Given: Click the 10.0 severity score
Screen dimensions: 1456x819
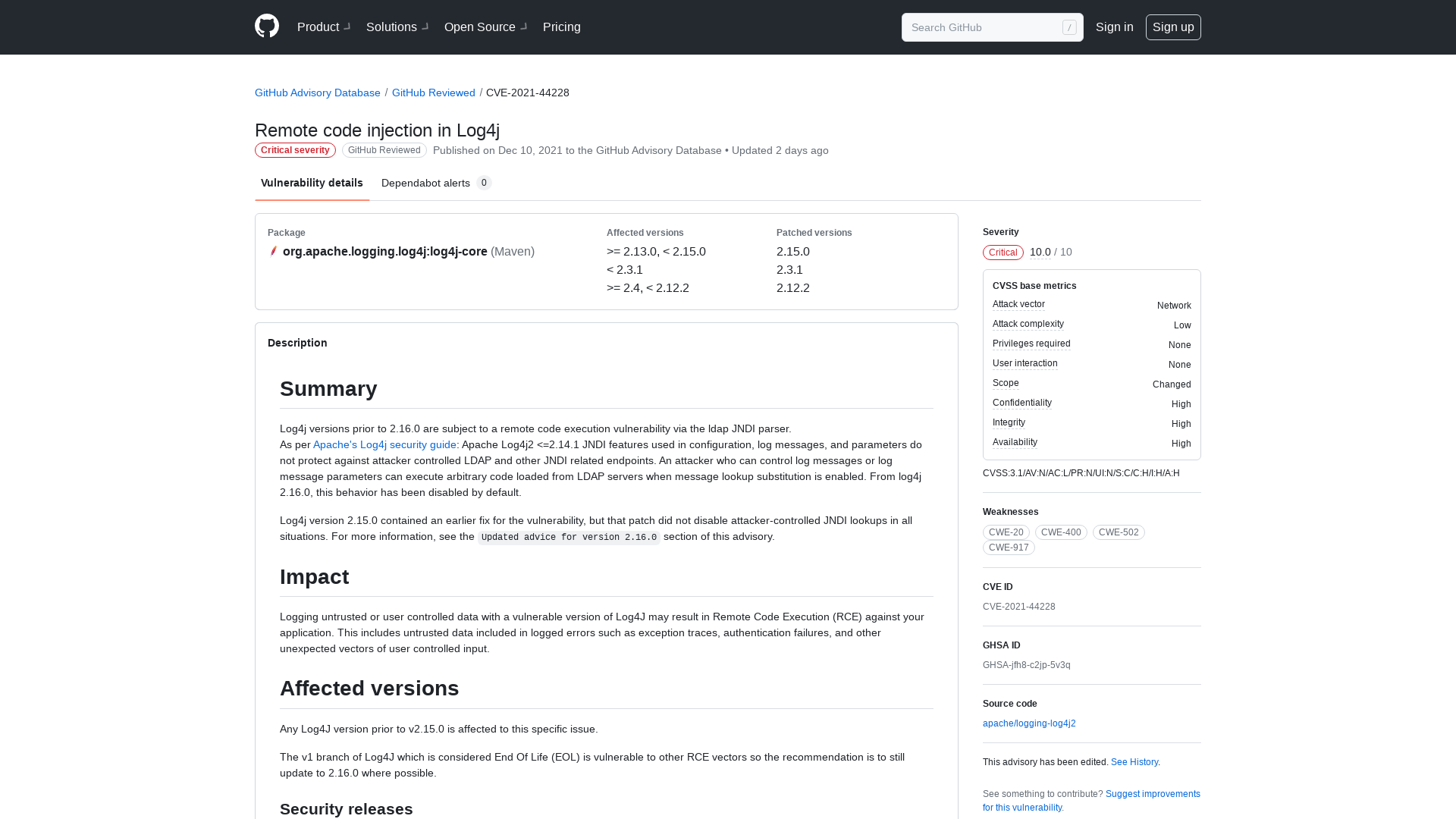Looking at the screenshot, I should coord(1040,252).
